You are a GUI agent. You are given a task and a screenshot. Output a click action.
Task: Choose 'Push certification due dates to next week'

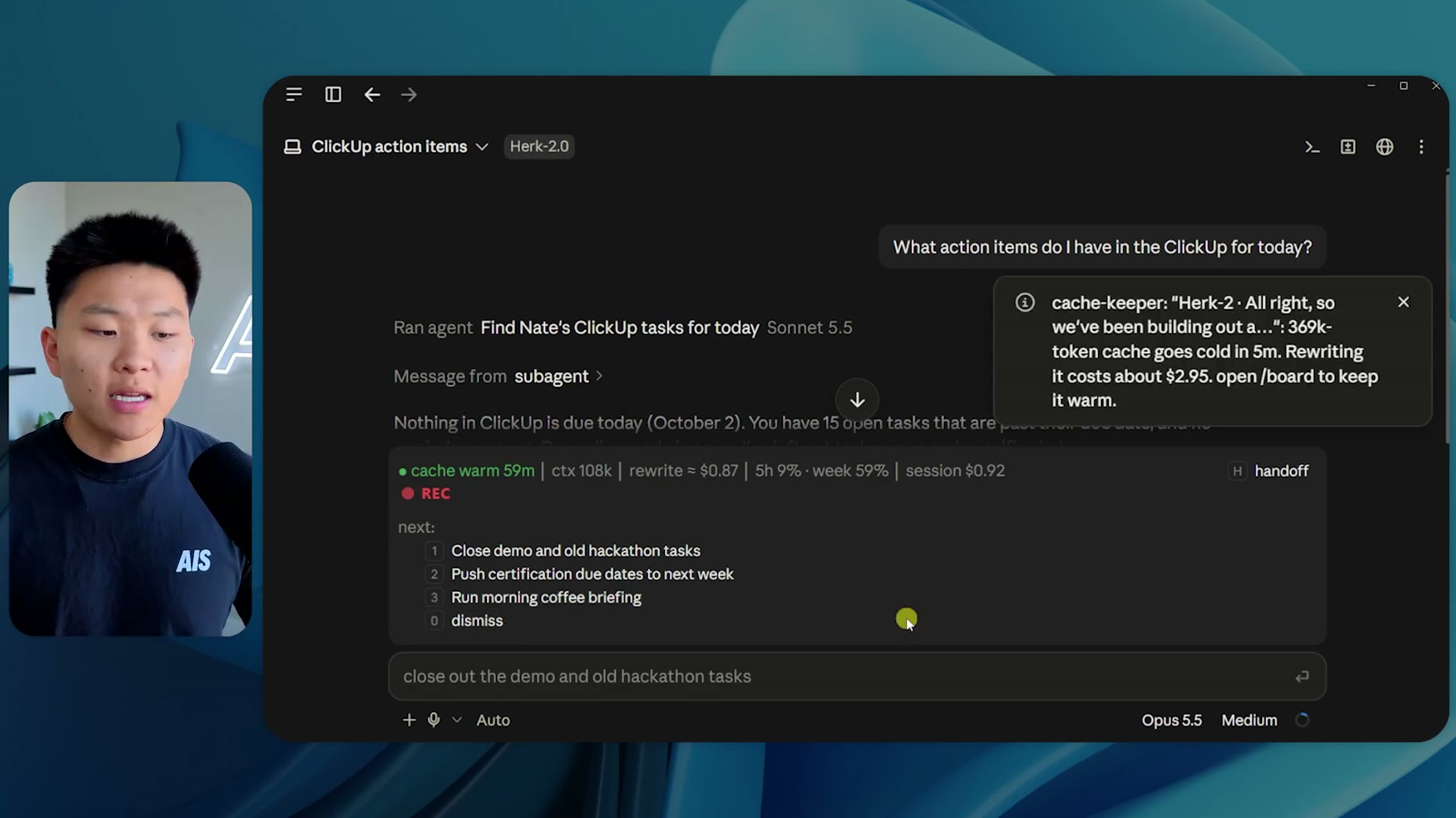pos(592,575)
